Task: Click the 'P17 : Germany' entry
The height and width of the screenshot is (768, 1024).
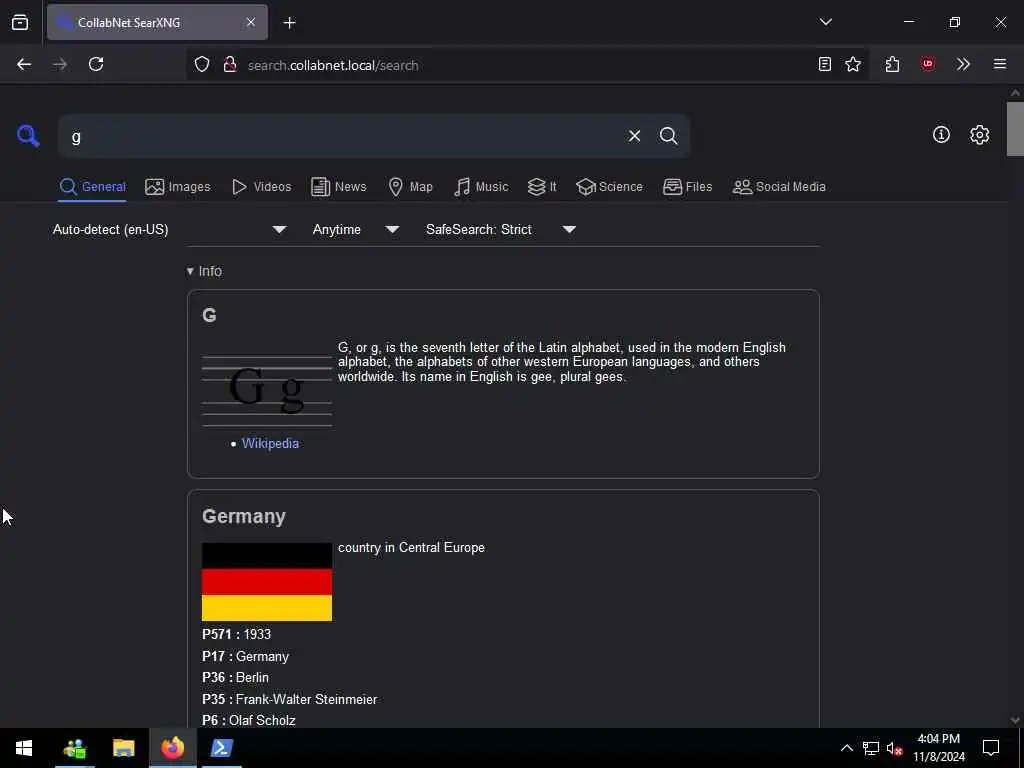Action: [246, 656]
